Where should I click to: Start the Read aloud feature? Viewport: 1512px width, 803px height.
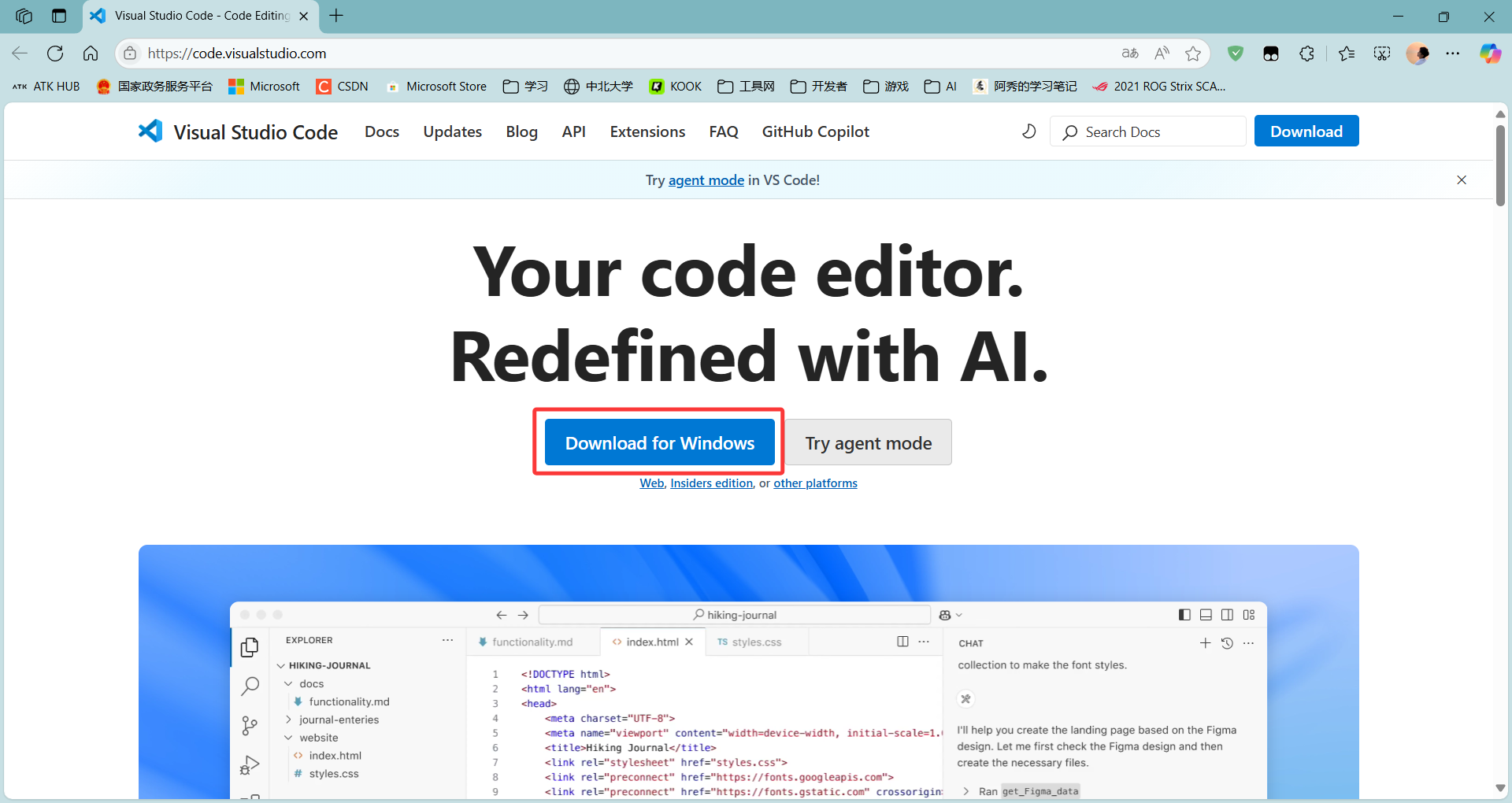[1162, 54]
